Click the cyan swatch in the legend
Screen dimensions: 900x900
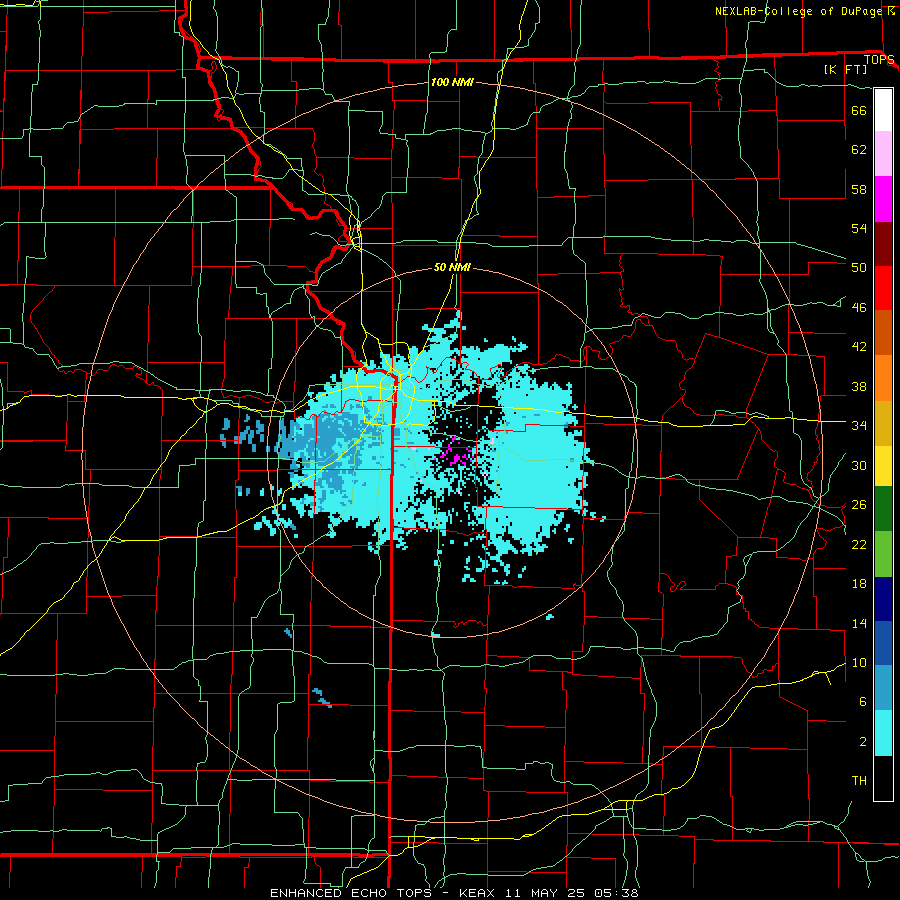(883, 733)
